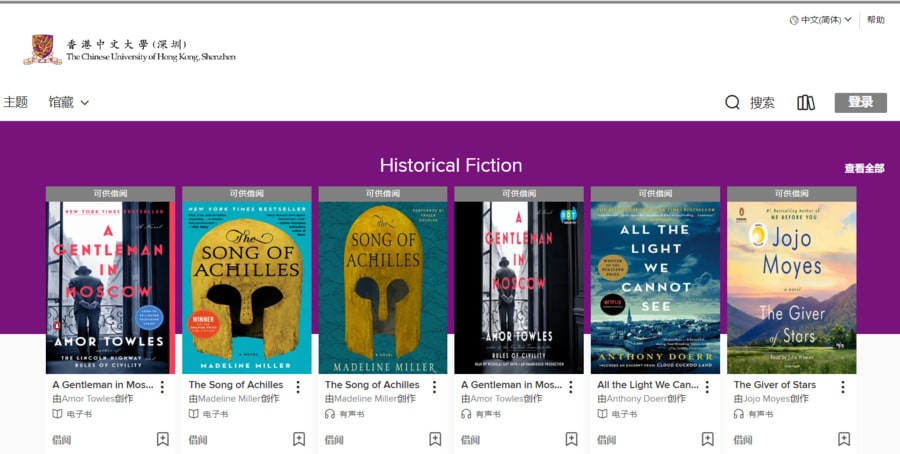Open All the Light We Cannot See cover
Image resolution: width=900 pixels, height=454 pixels.
coord(655,288)
